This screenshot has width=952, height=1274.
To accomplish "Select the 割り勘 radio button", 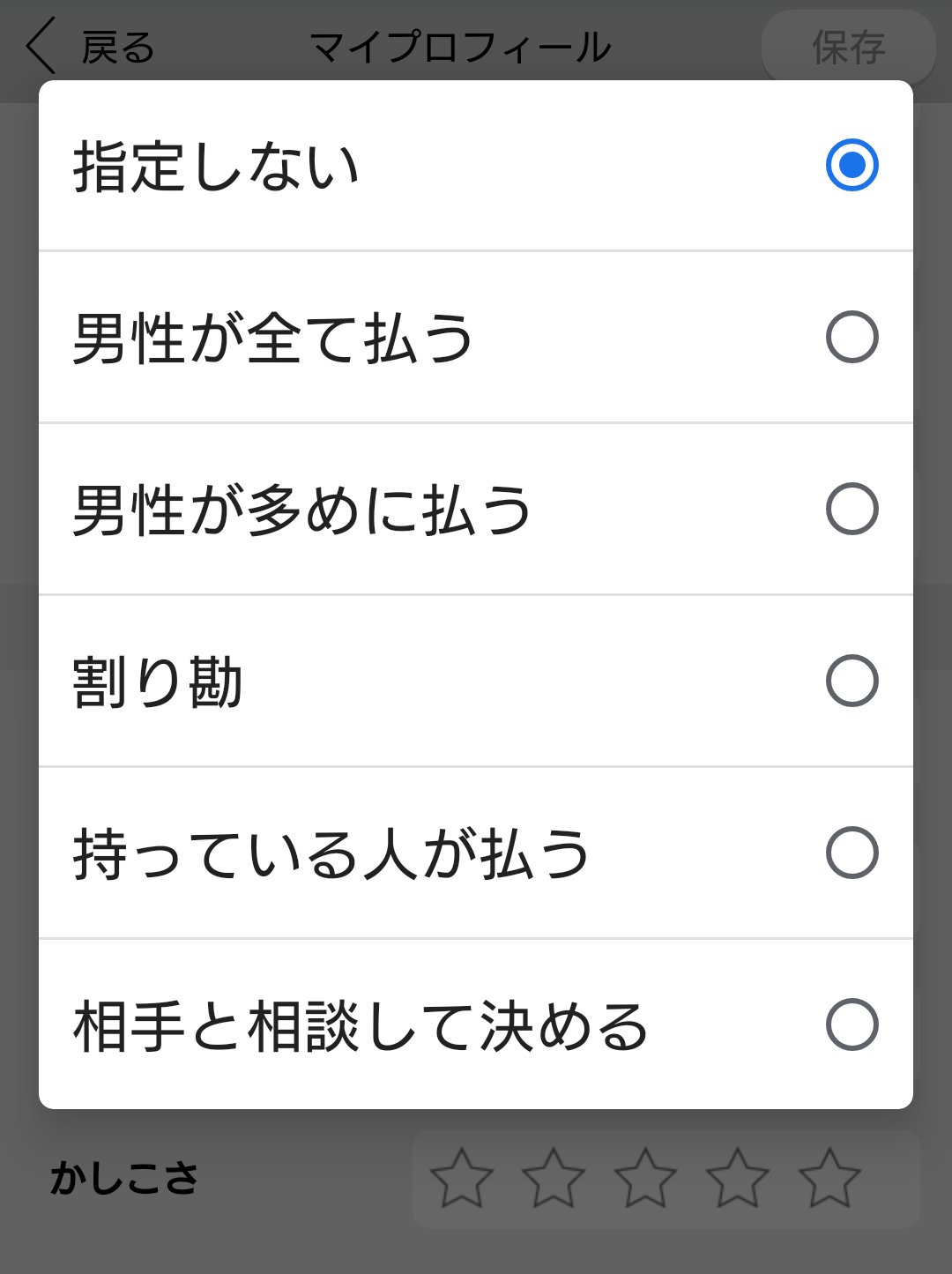I will [852, 681].
